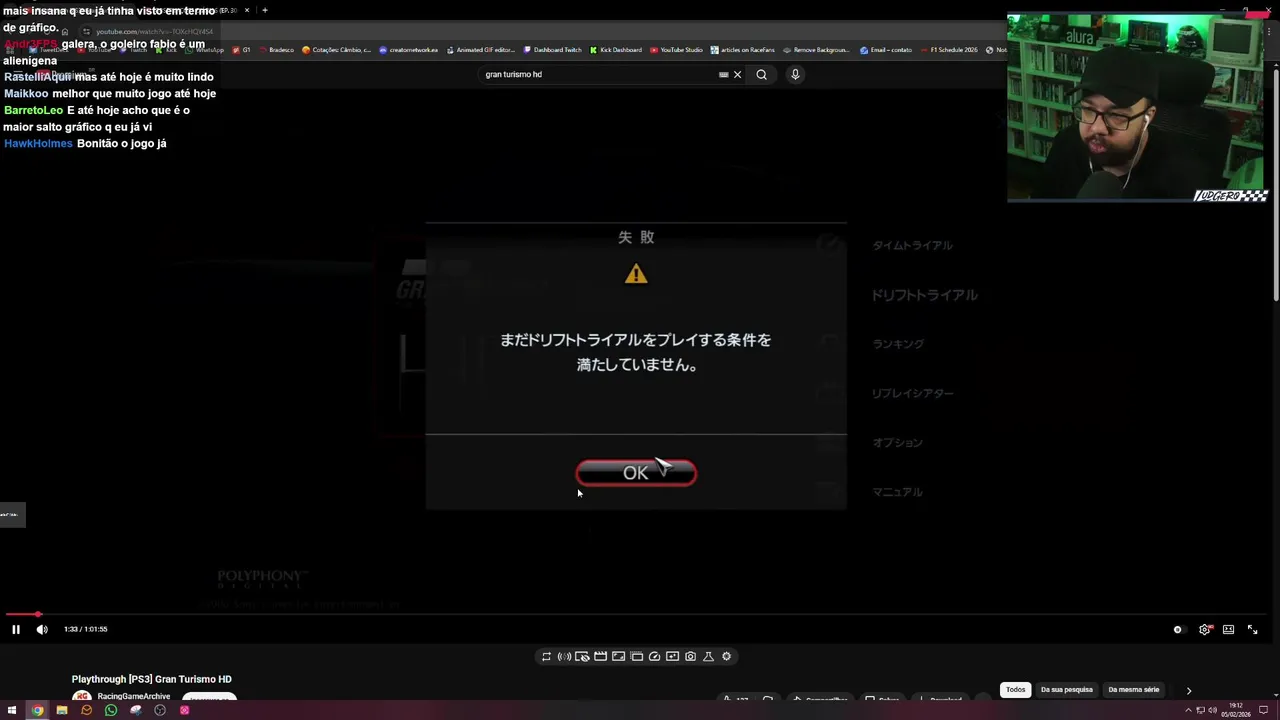Open File Explorer from the taskbar
Image resolution: width=1280 pixels, height=720 pixels.
click(x=62, y=710)
